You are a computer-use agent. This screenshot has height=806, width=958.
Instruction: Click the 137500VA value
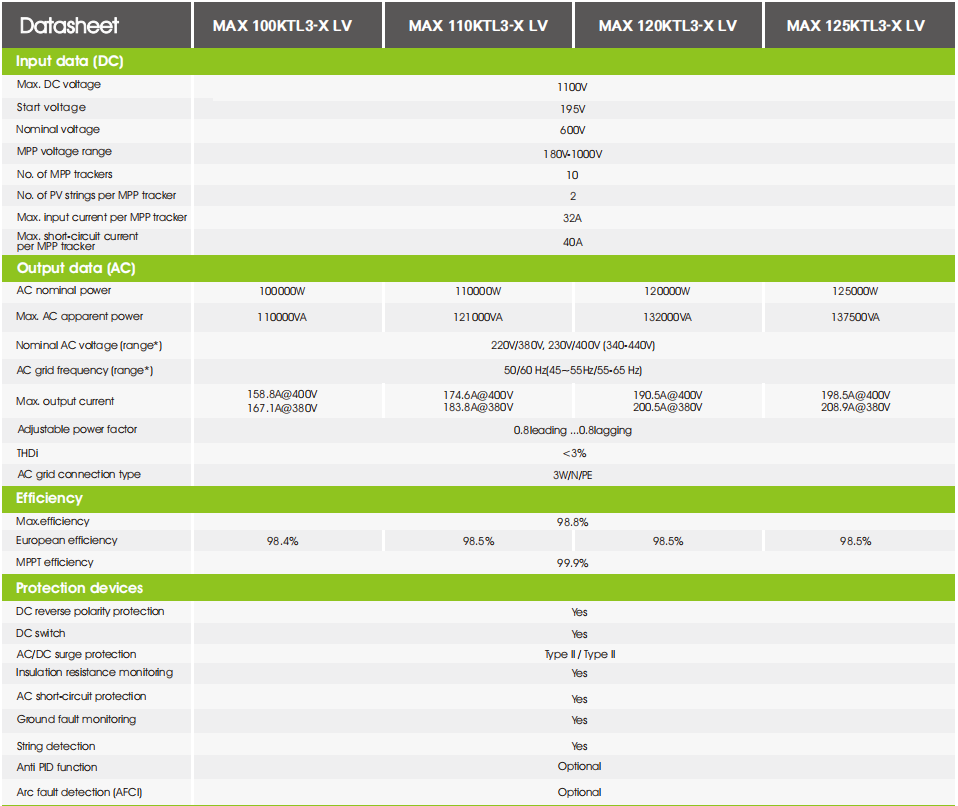pos(855,318)
